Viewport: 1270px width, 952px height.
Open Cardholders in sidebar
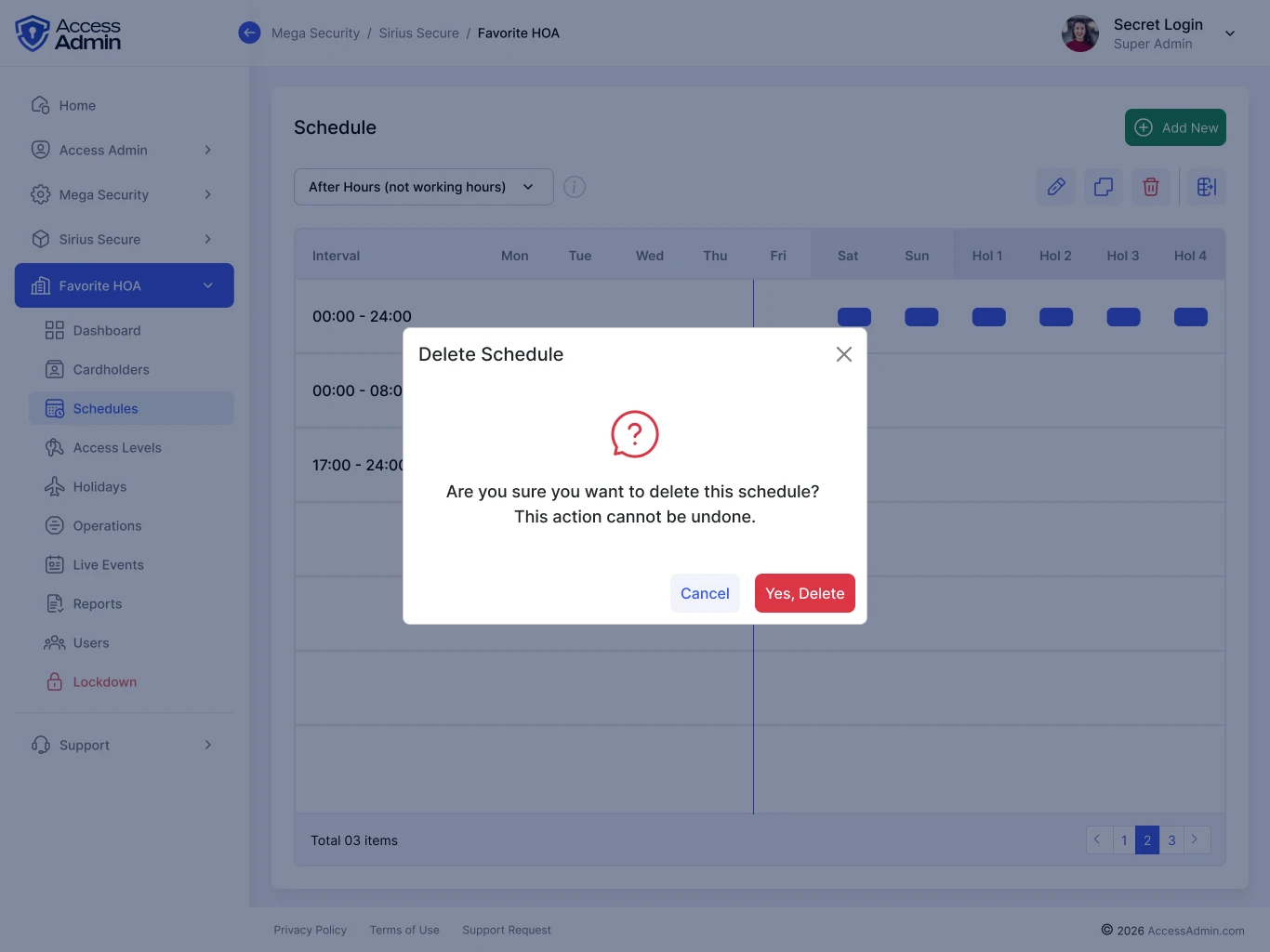[x=131, y=369]
